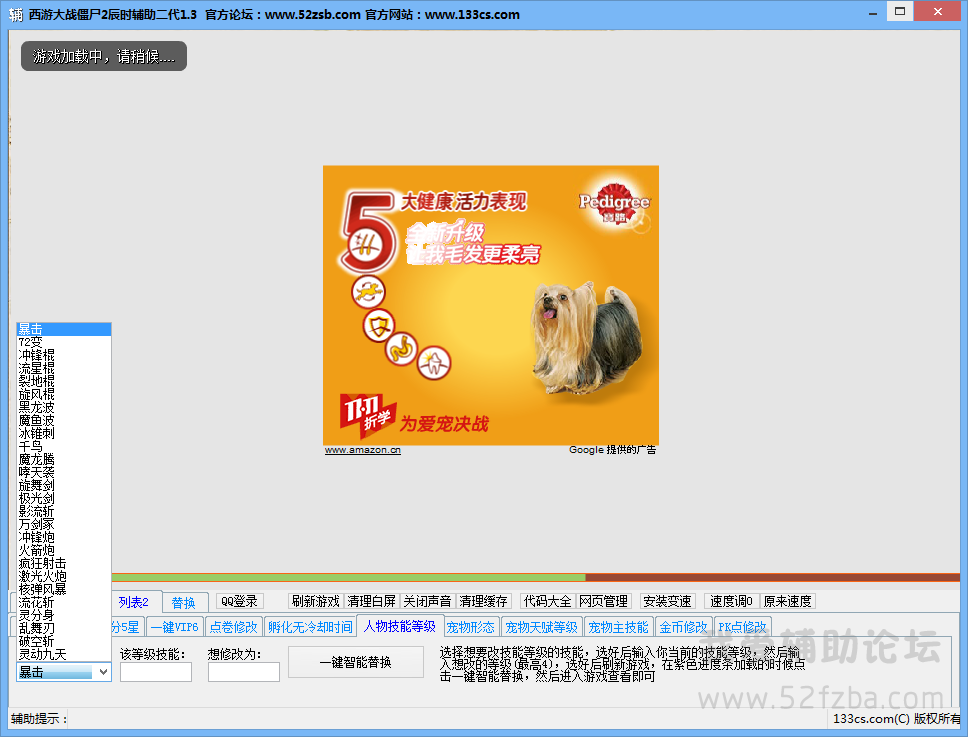Screen dimensions: 968x737
Task: Switch to 孵化无冷却时间 tab
Action: tap(310, 627)
